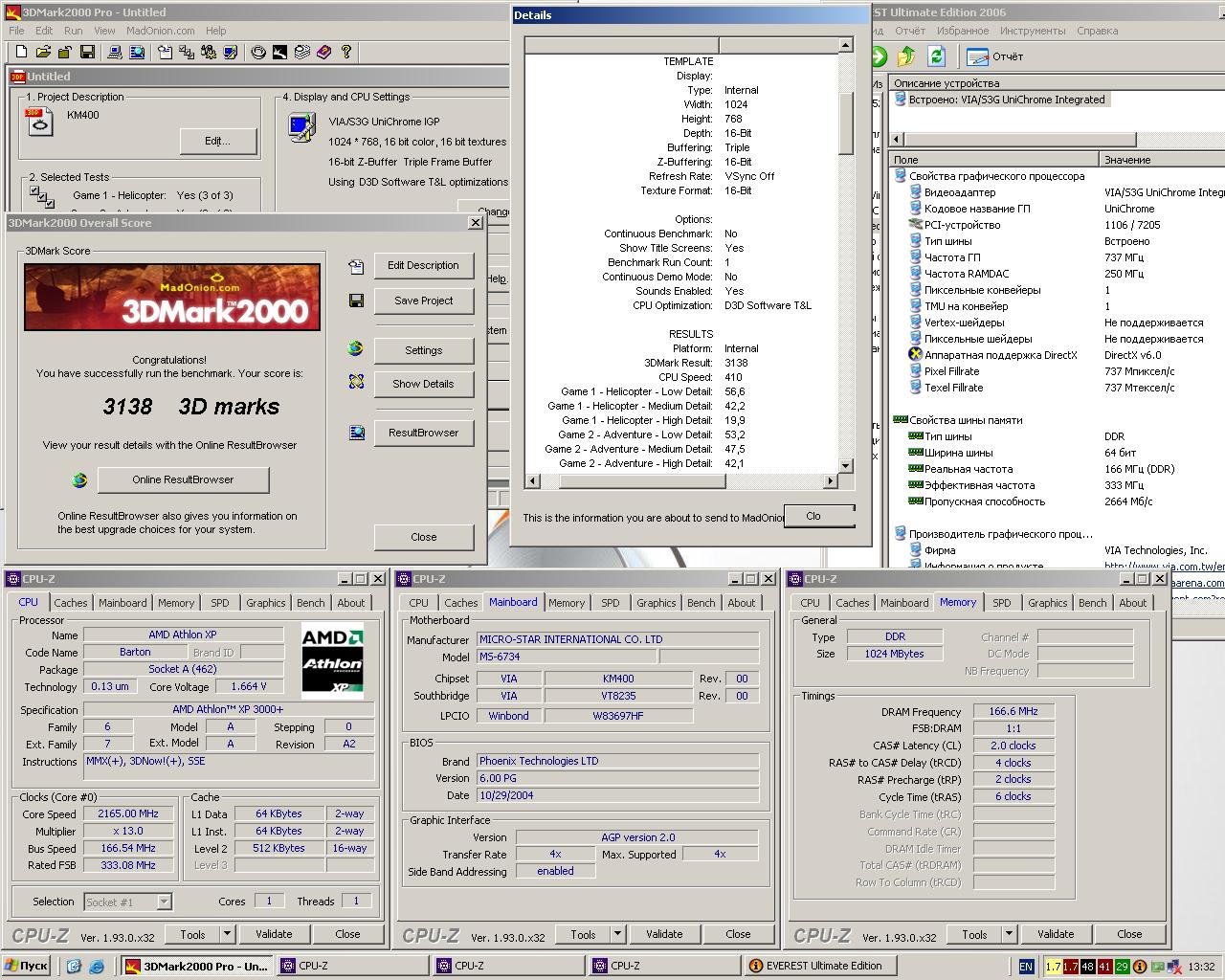Click the KM400 chipset field in CPU-Z
1225x980 pixels.
[x=618, y=679]
